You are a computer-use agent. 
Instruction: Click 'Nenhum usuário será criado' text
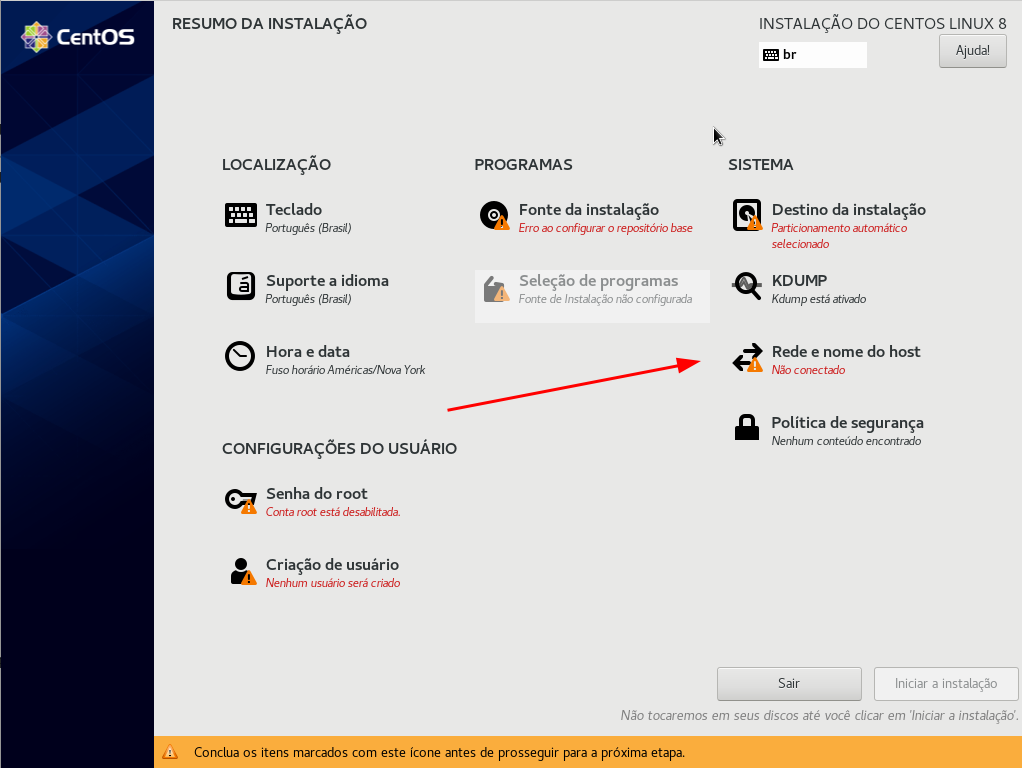pyautogui.click(x=333, y=583)
